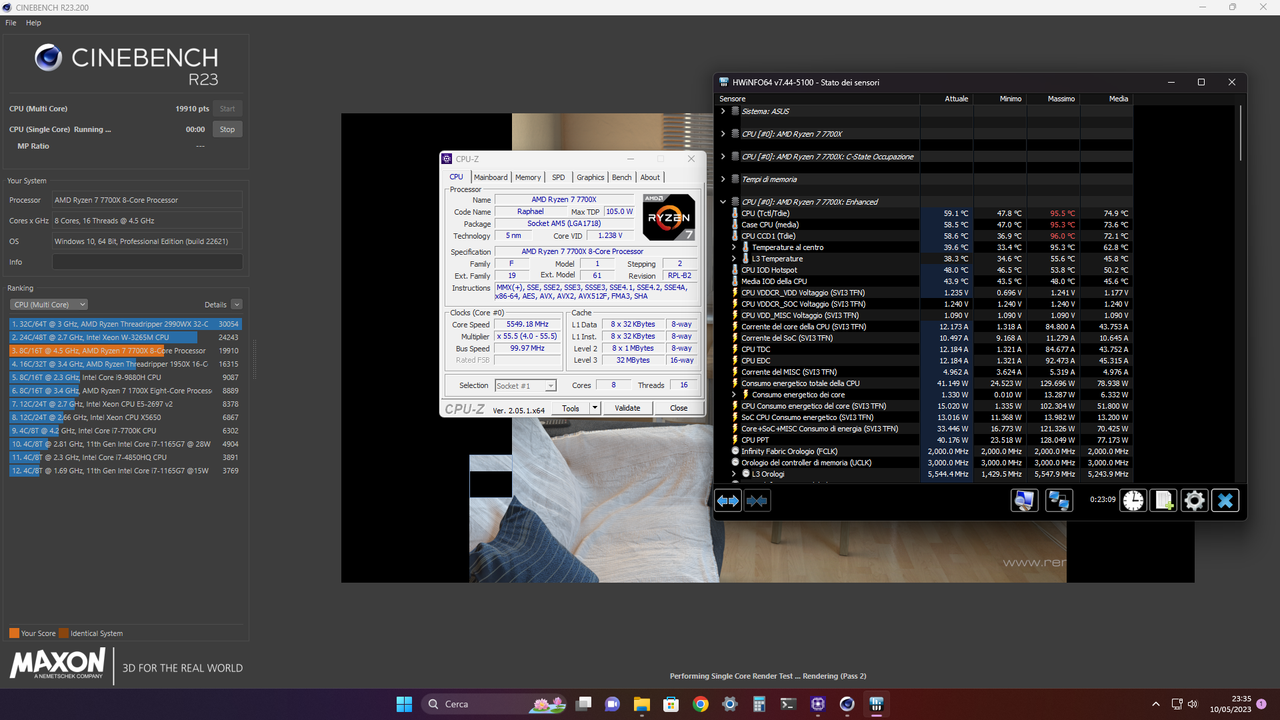Open the CPU-Z Tools dropdown arrow
The height and width of the screenshot is (720, 1280).
[x=595, y=408]
